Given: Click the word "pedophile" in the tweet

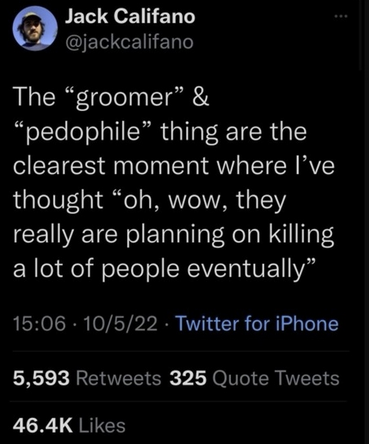Looking at the screenshot, I should [x=82, y=132].
